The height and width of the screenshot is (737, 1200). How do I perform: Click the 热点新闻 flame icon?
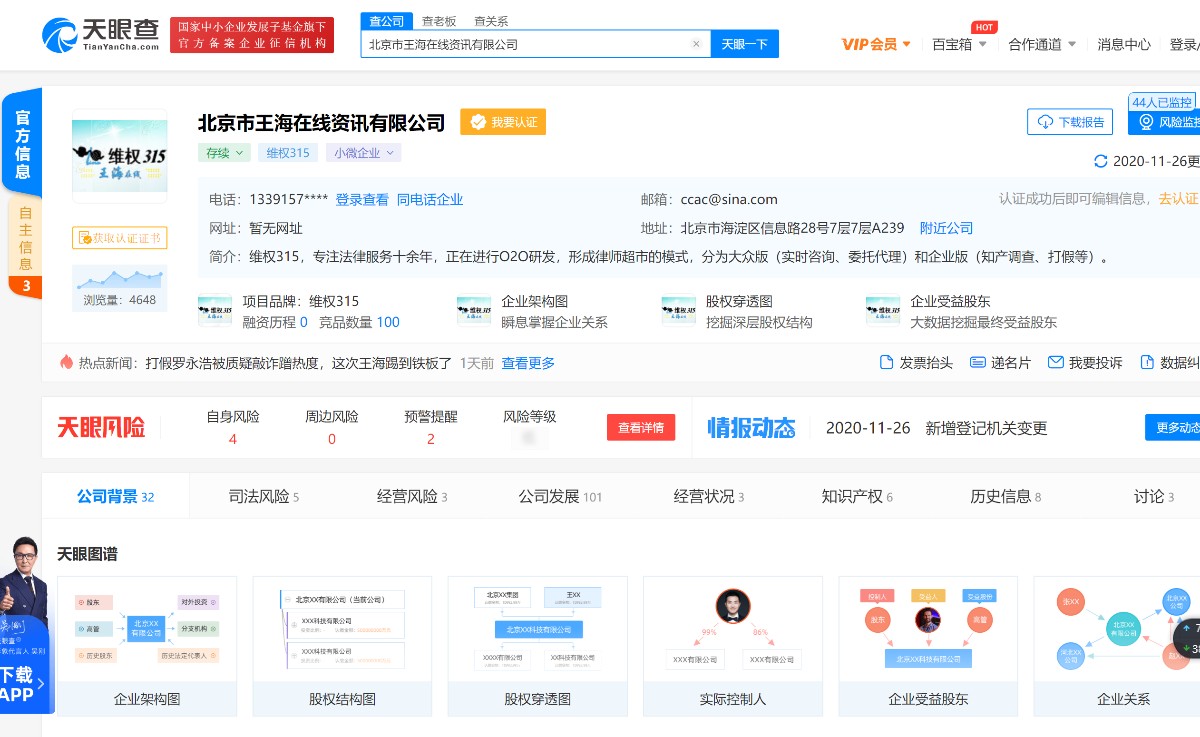coord(67,362)
